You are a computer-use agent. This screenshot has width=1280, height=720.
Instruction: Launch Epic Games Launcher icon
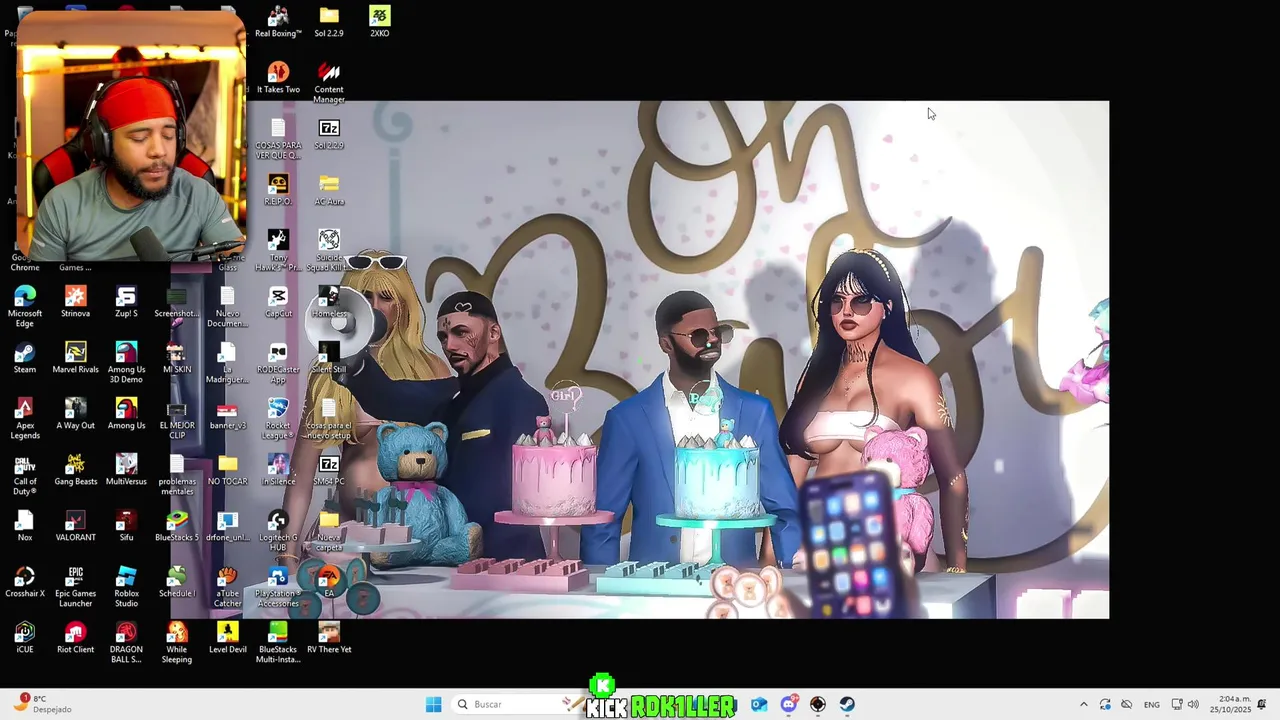pyautogui.click(x=75, y=586)
